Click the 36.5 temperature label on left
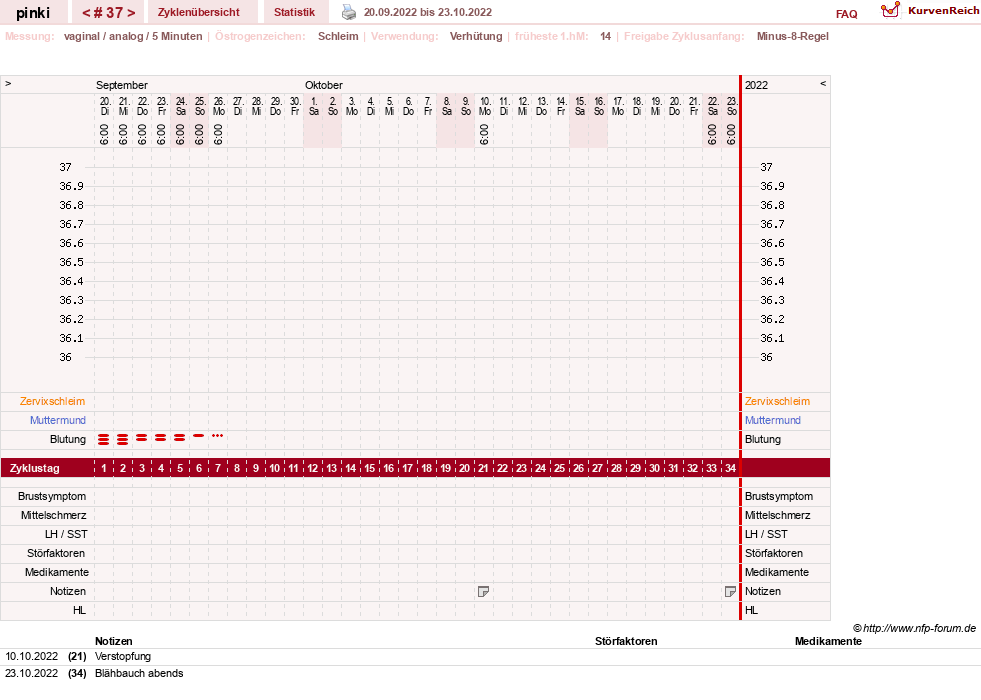This screenshot has width=981, height=700. point(71,262)
